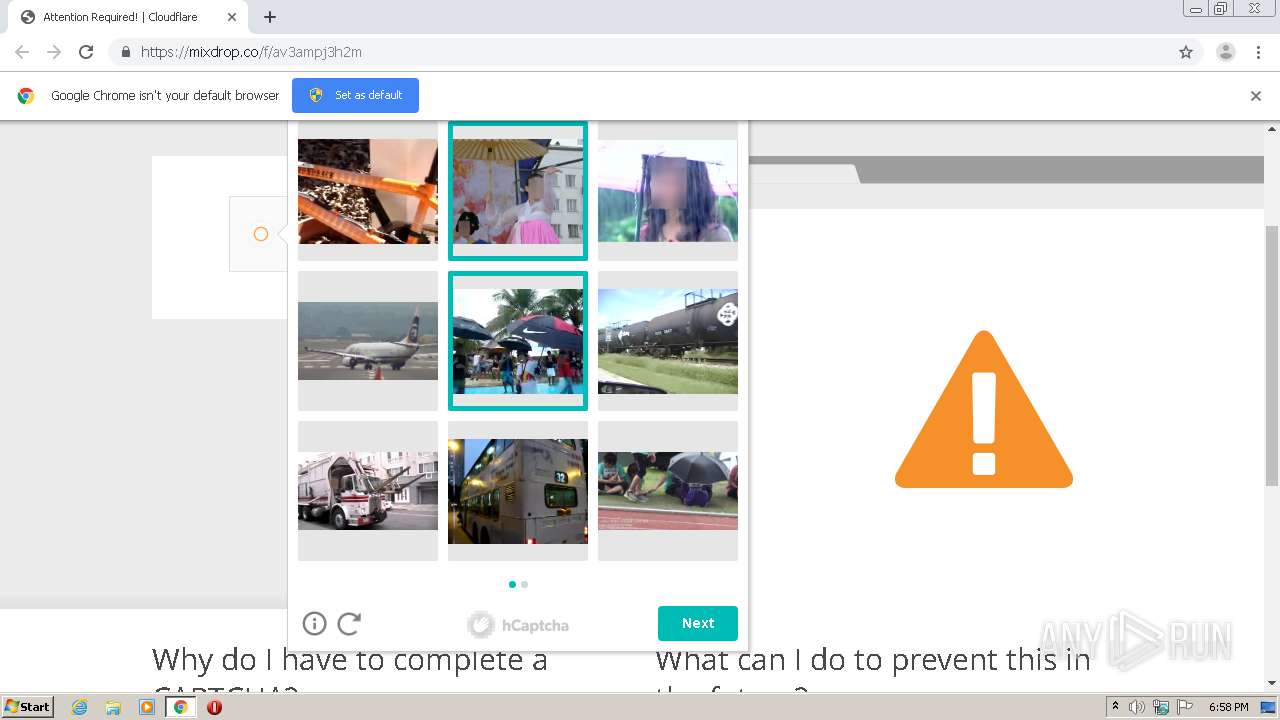This screenshot has height=720, width=1280.
Task: Click the scrollbar up arrow
Action: click(x=1272, y=129)
